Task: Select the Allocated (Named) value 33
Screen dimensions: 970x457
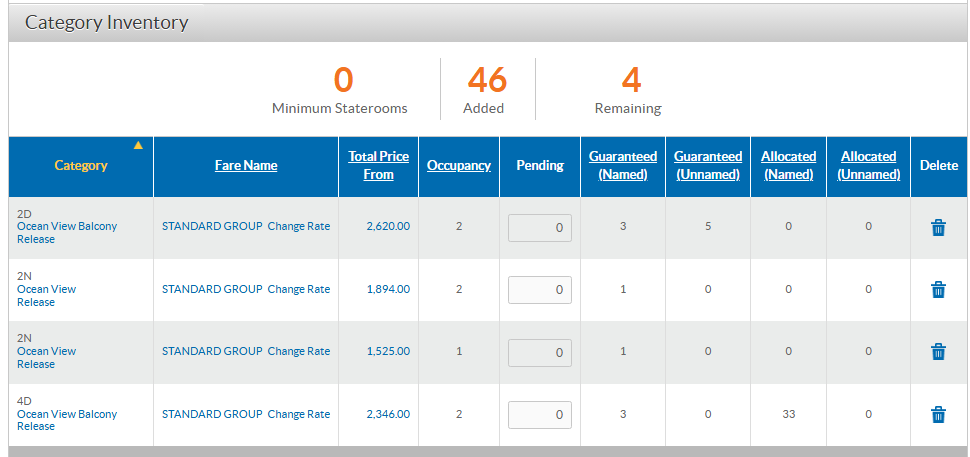Action: pos(788,414)
